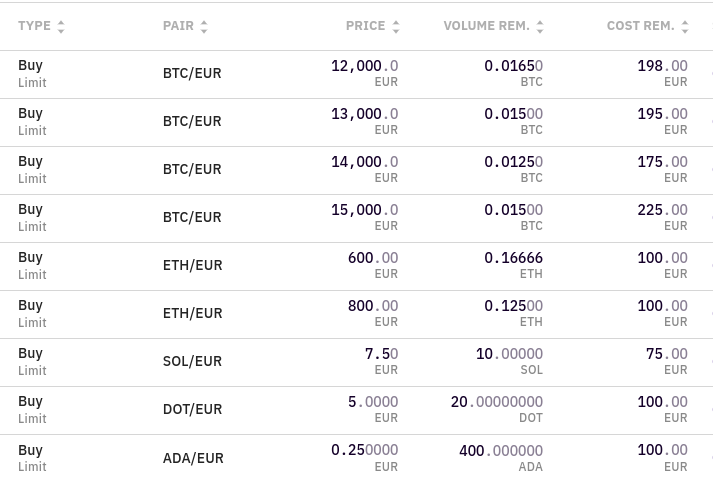The width and height of the screenshot is (713, 492).
Task: Click the sort arrows next to COST REM.
Action: (x=684, y=27)
